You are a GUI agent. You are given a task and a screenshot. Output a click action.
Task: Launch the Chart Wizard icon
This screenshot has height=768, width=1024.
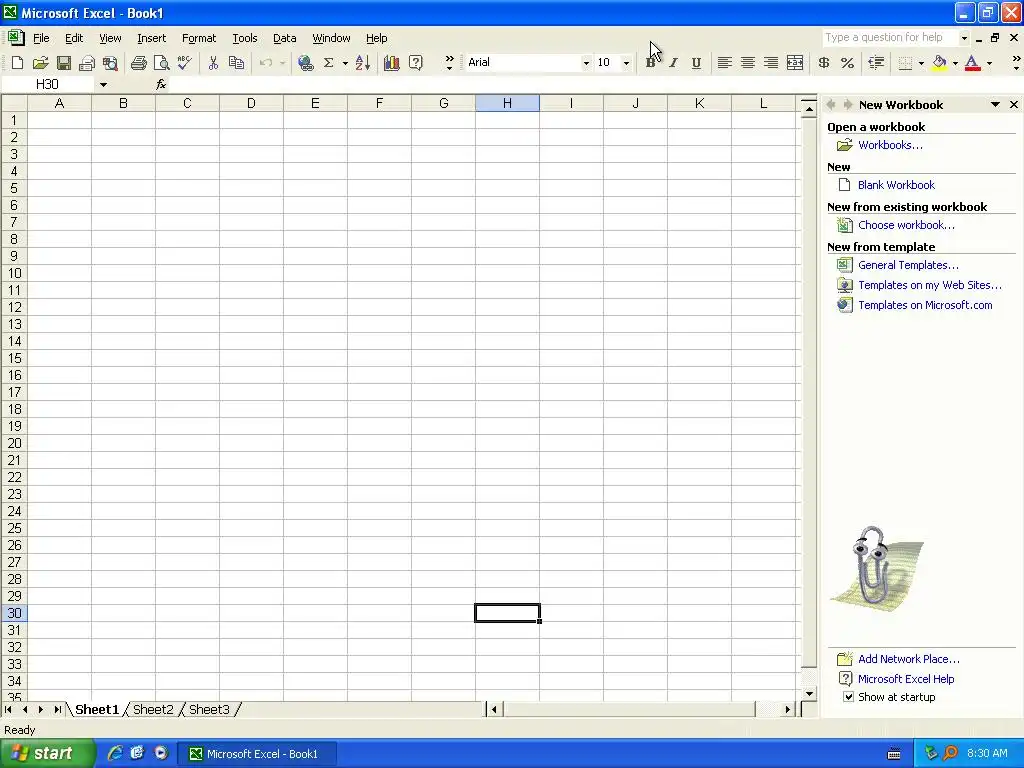[x=391, y=63]
